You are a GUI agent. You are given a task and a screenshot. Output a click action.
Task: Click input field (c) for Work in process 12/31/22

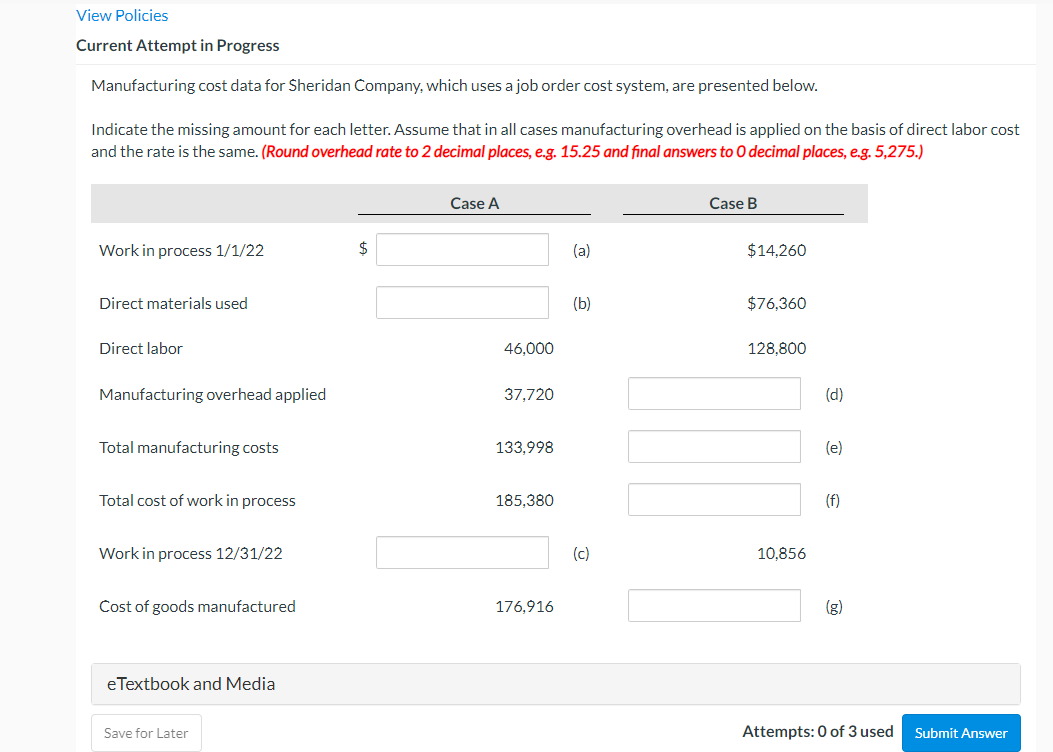(x=462, y=552)
